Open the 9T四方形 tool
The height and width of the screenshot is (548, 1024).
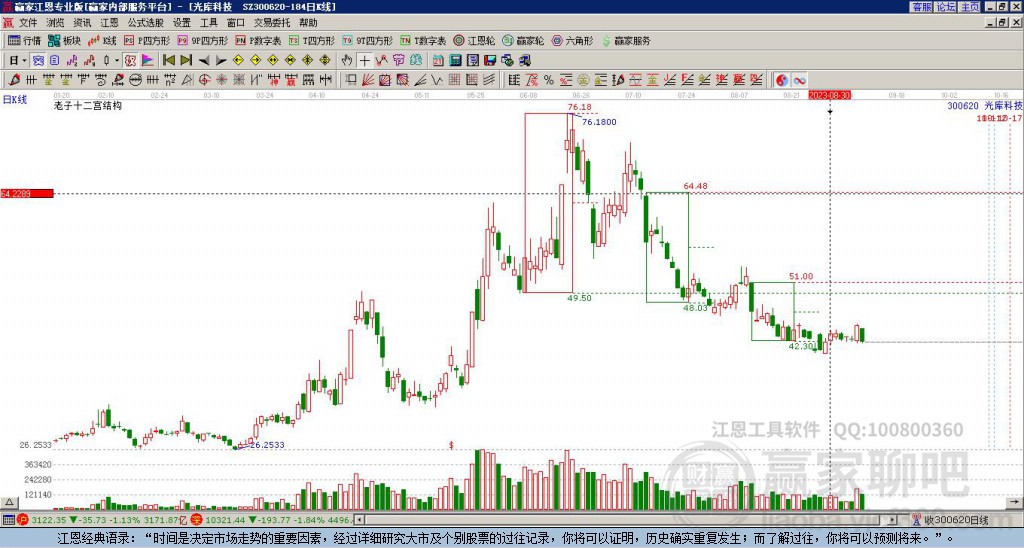(368, 40)
